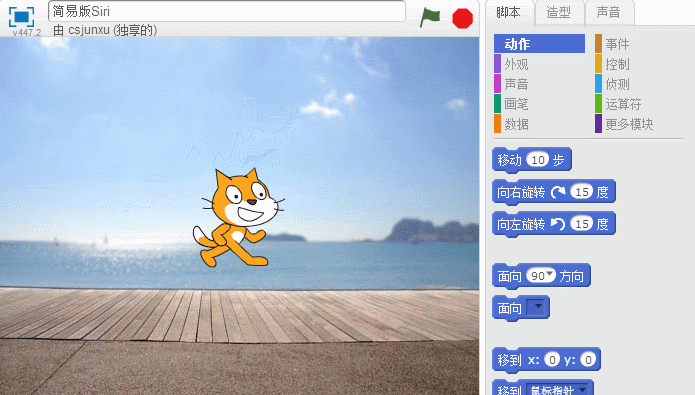Click the author text csjunxu

coord(89,30)
